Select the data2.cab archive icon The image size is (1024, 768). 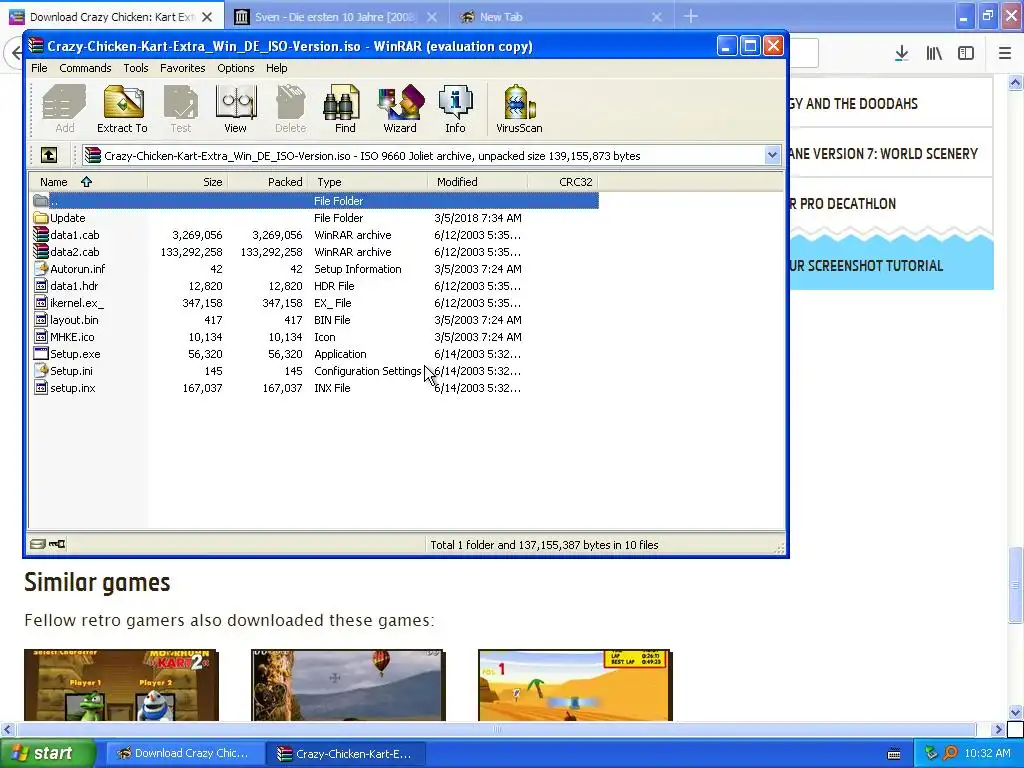pyautogui.click(x=40, y=251)
